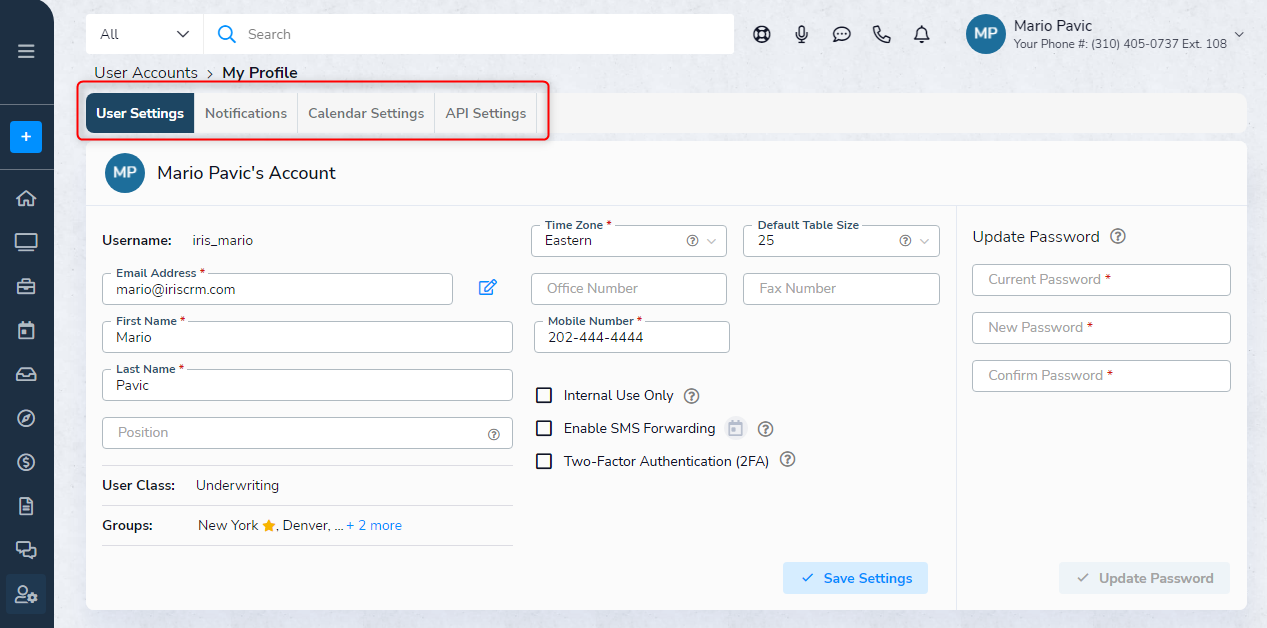Screen dimensions: 1267x628
Task: Turn on Two-Factor Authentication checkbox
Action: coord(544,461)
